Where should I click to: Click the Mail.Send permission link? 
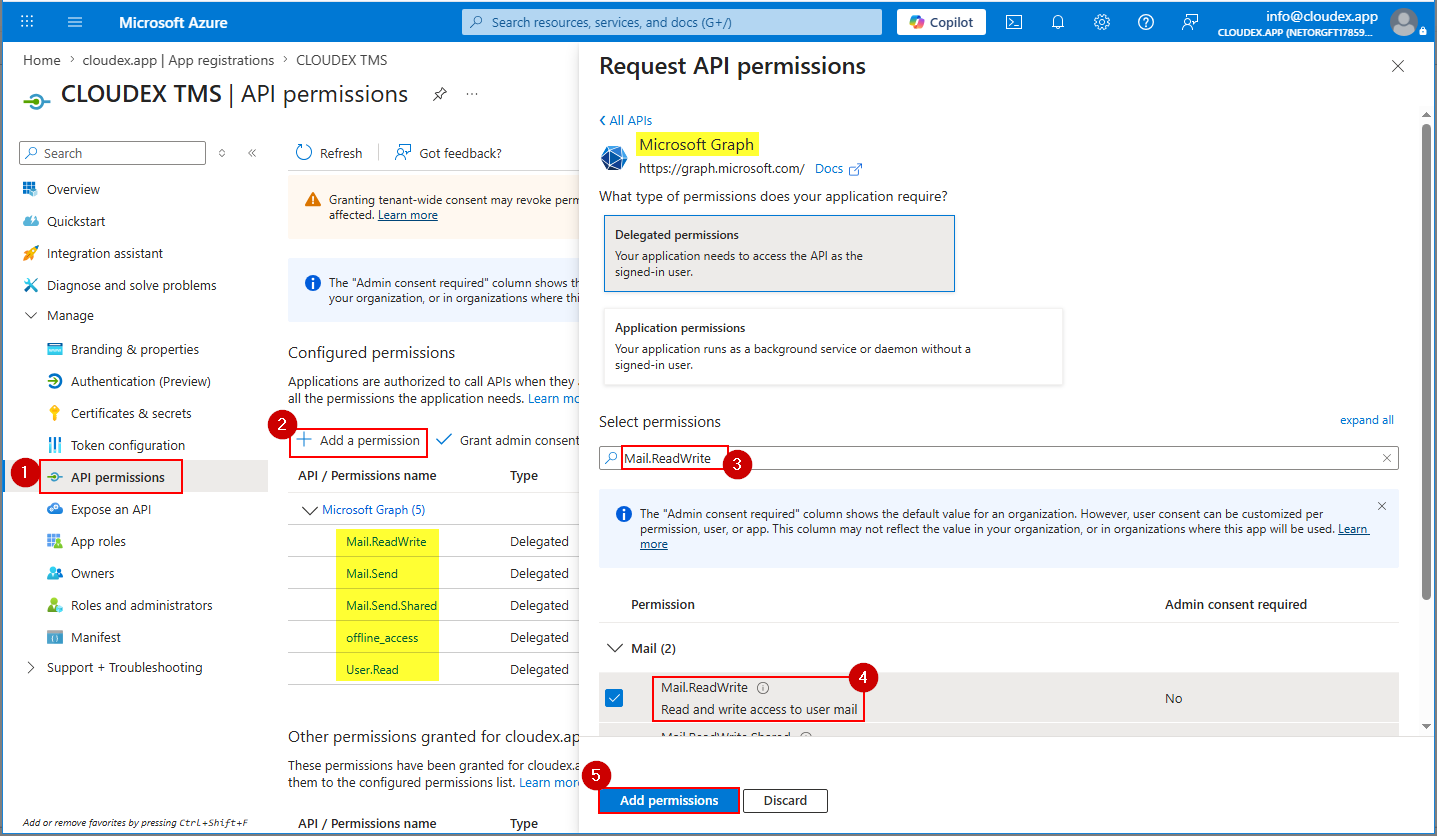pyautogui.click(x=372, y=573)
